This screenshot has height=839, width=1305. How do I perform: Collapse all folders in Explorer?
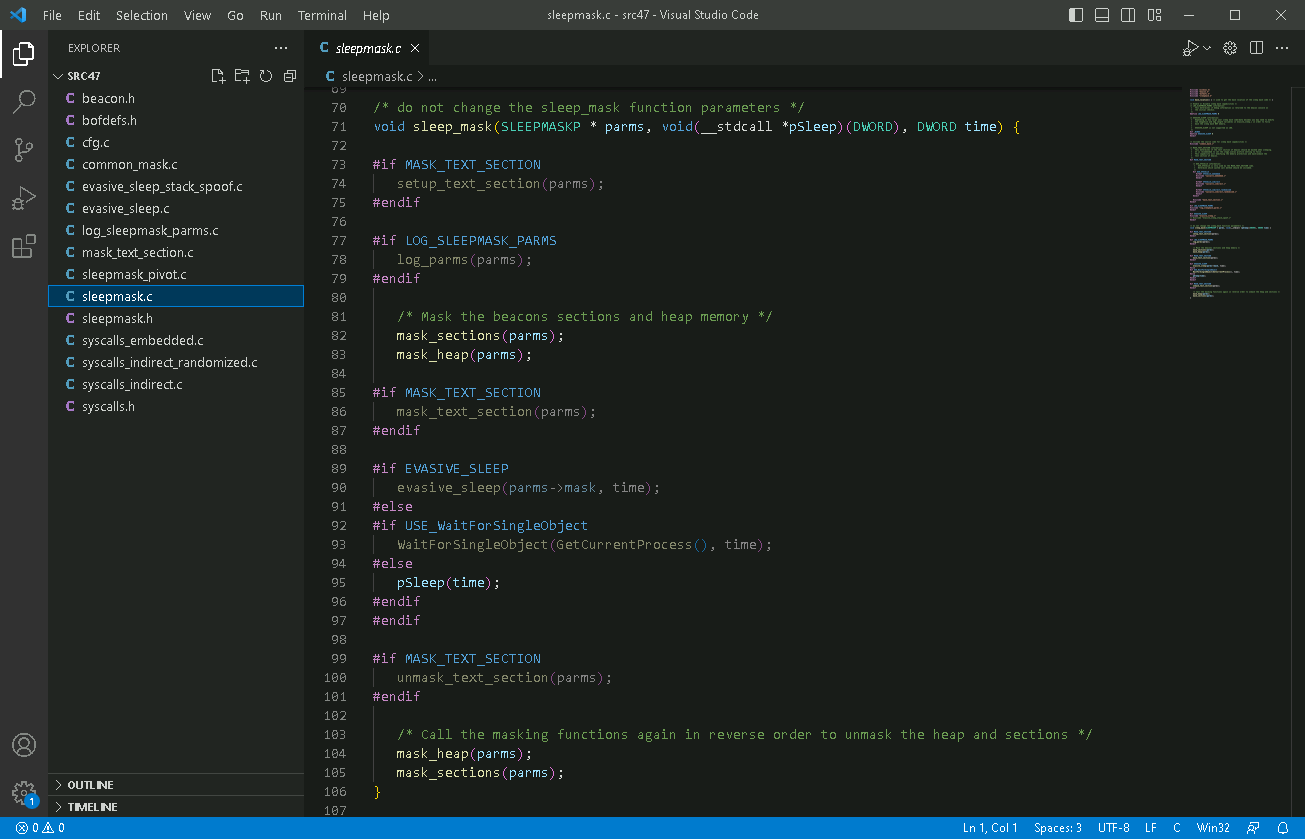point(290,76)
